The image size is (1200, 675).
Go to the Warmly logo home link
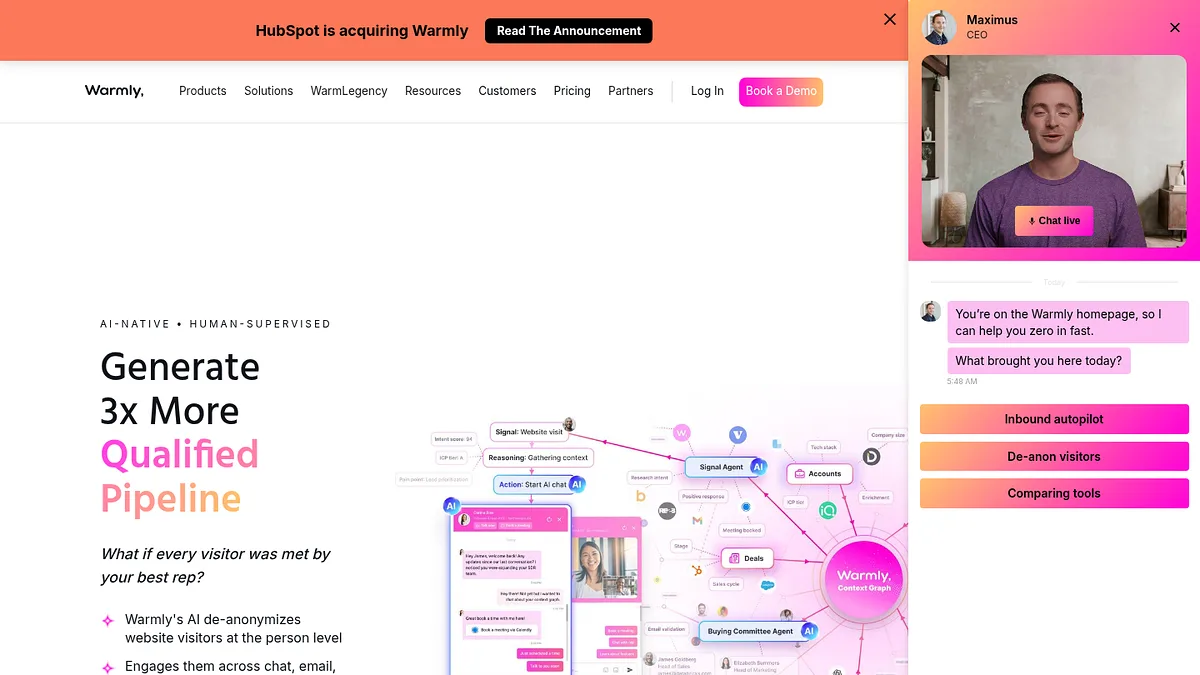point(114,91)
